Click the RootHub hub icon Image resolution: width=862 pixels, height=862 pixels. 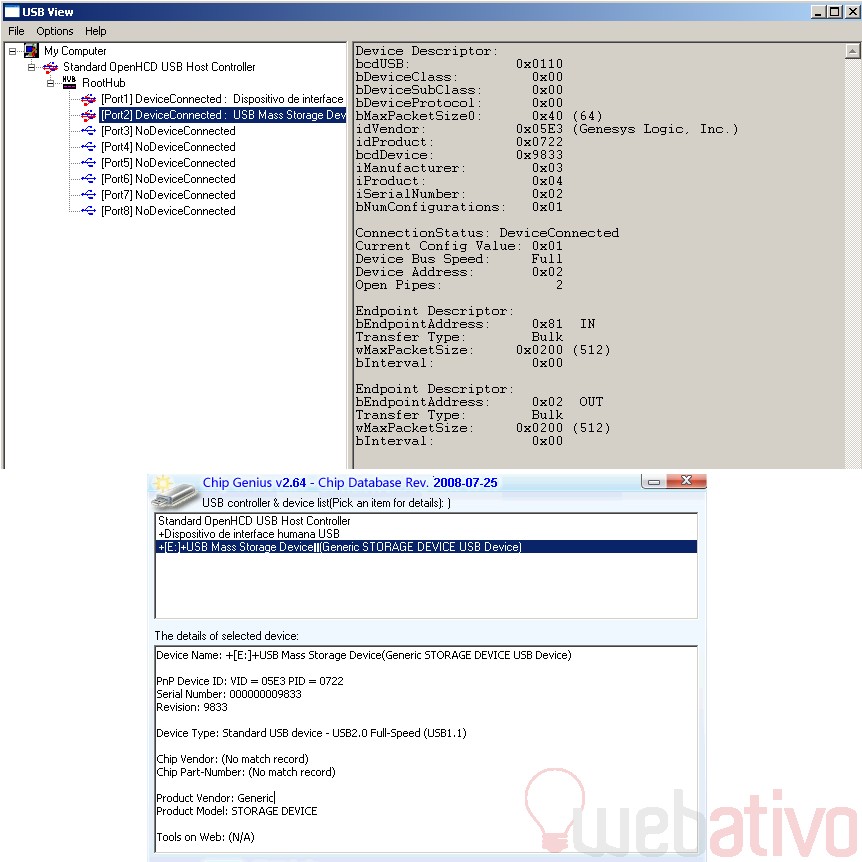[x=69, y=83]
